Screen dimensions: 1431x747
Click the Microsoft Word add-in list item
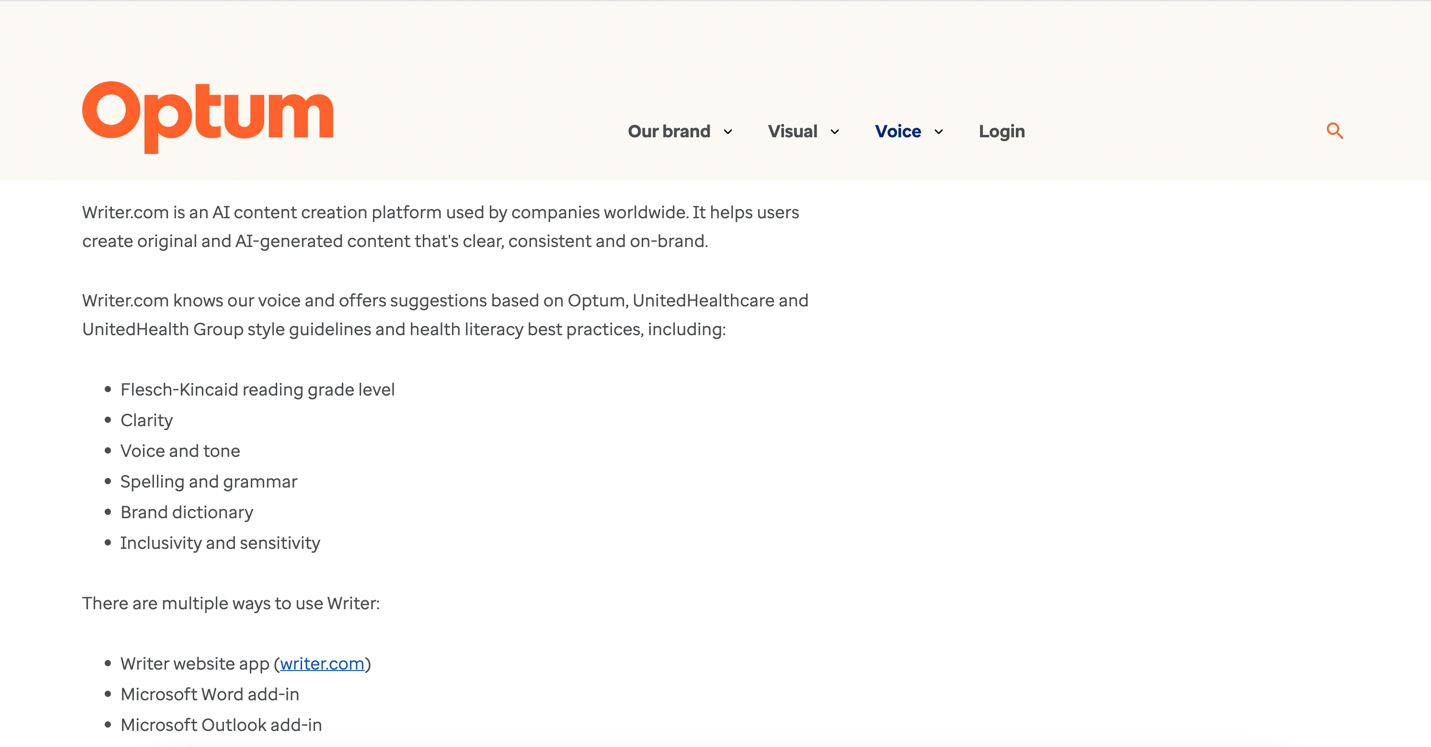[209, 694]
